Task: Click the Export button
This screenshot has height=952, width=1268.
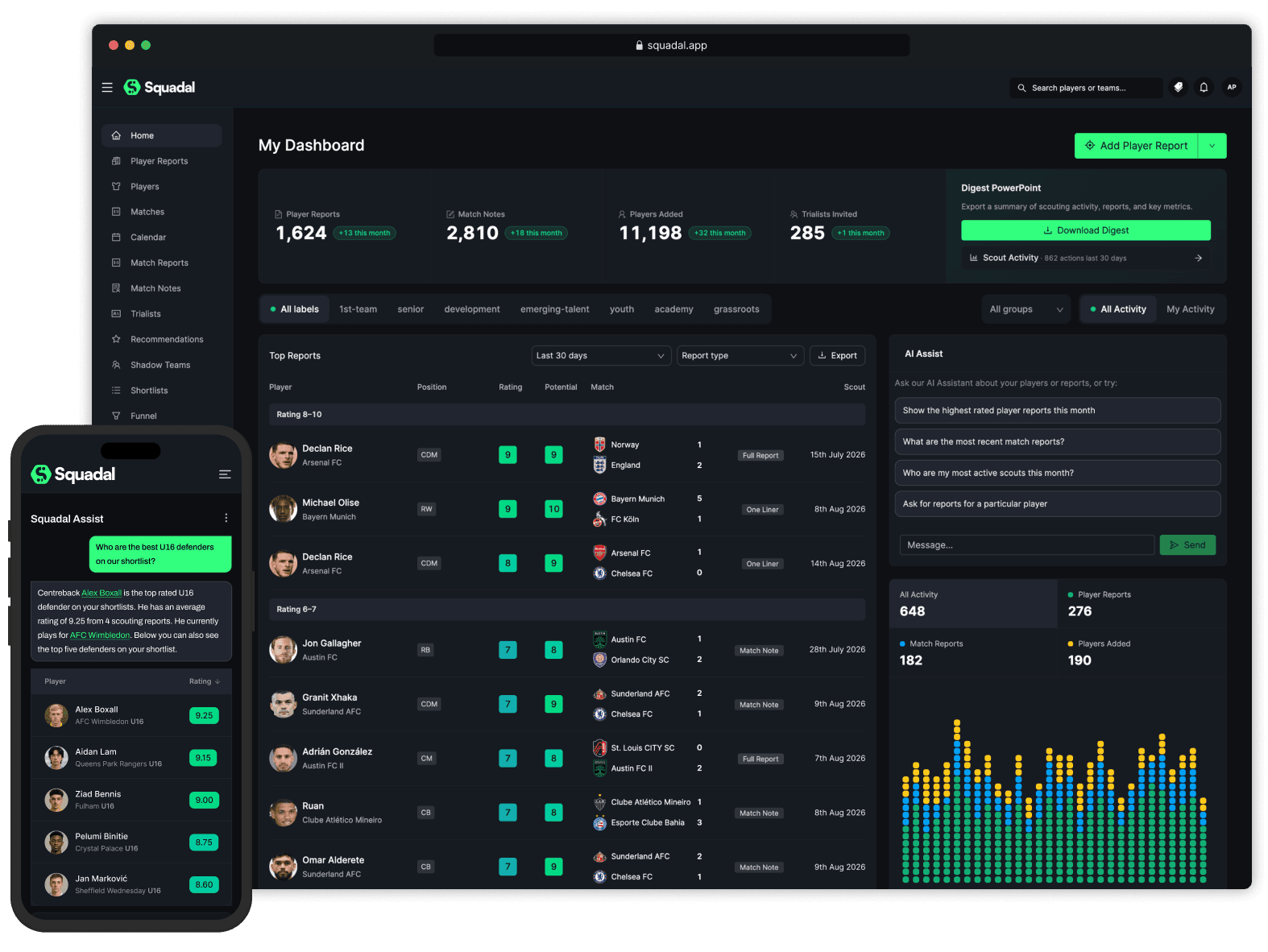Action: (x=837, y=355)
